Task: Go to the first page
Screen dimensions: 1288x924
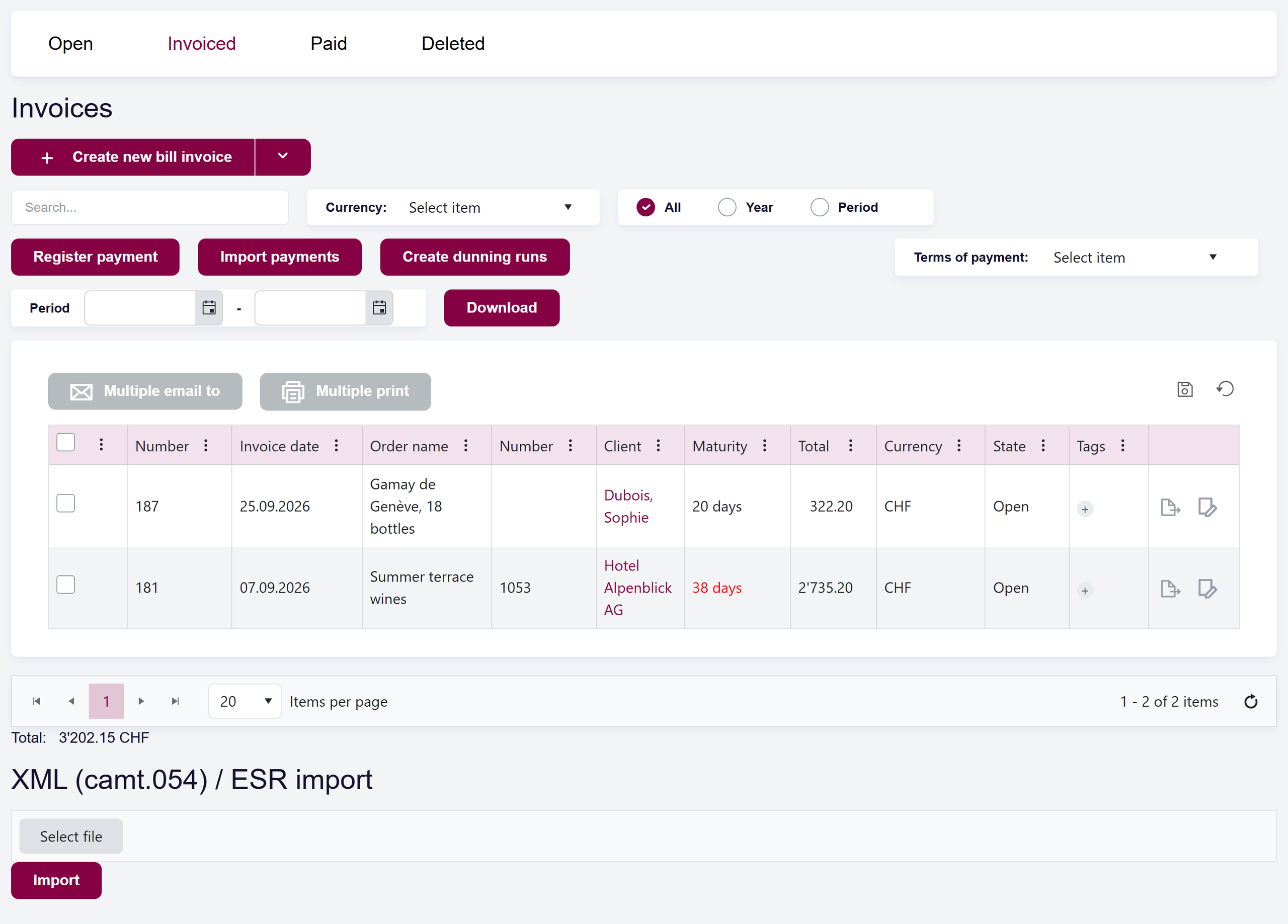Action: (x=36, y=701)
